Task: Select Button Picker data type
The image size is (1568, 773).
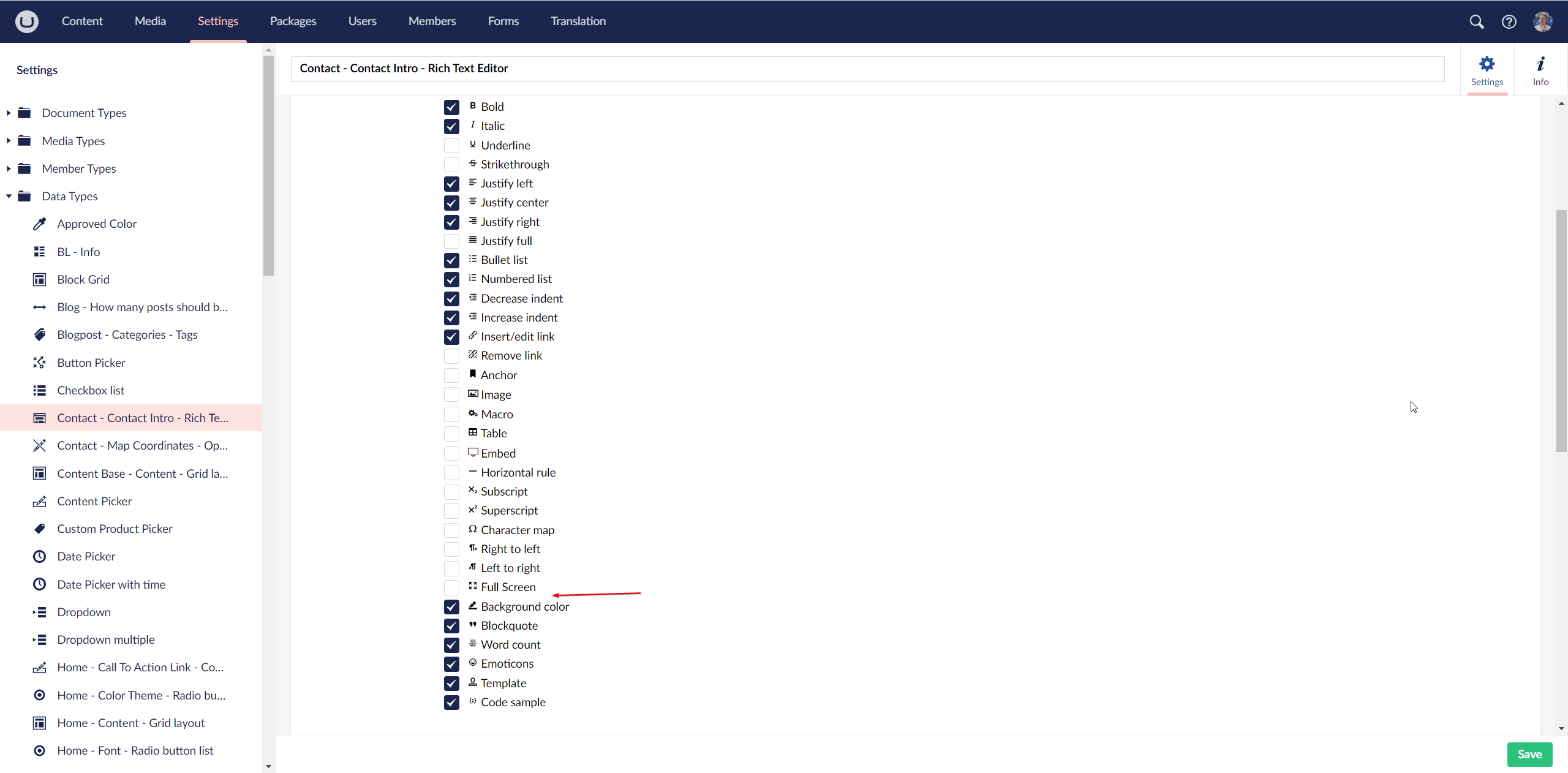Action: [x=91, y=363]
